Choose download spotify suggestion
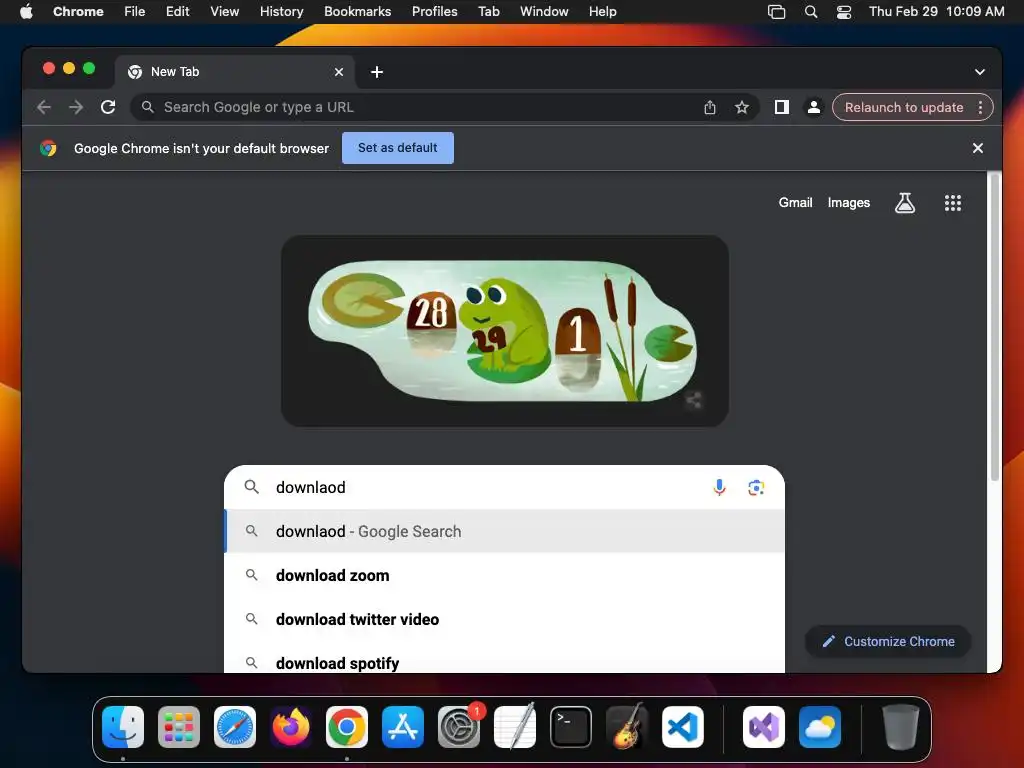 click(504, 661)
